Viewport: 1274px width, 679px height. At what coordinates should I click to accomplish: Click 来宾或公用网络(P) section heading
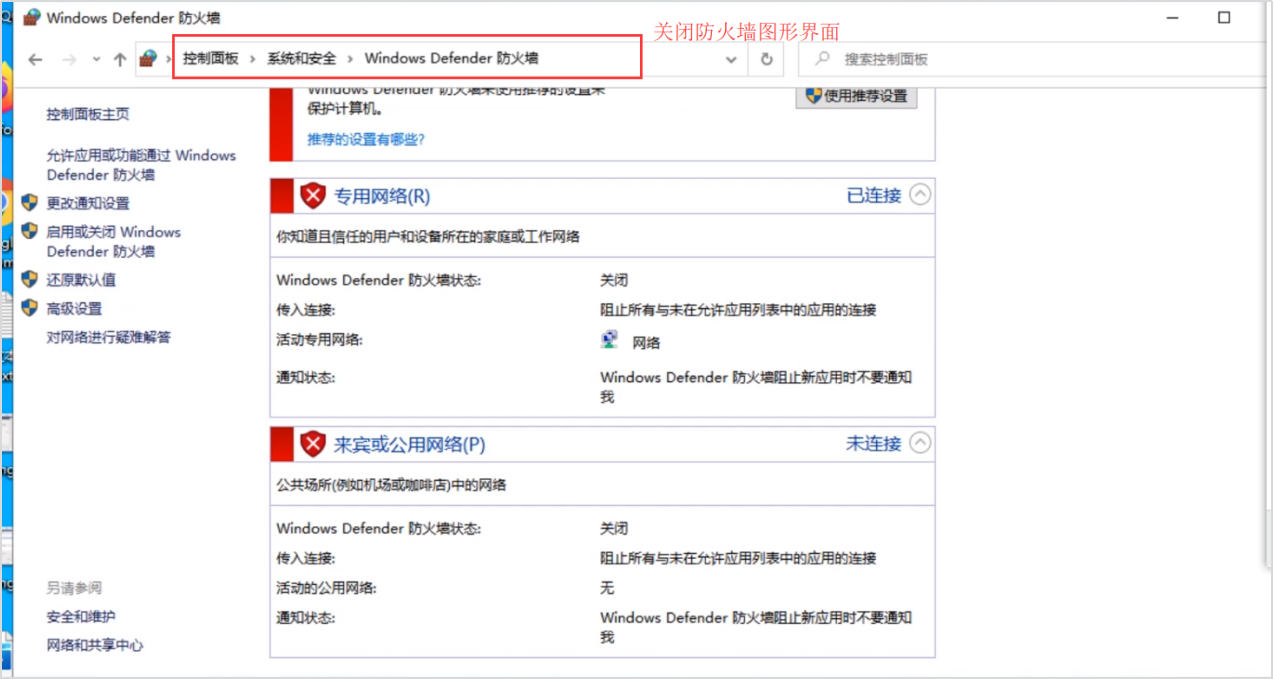pos(409,444)
